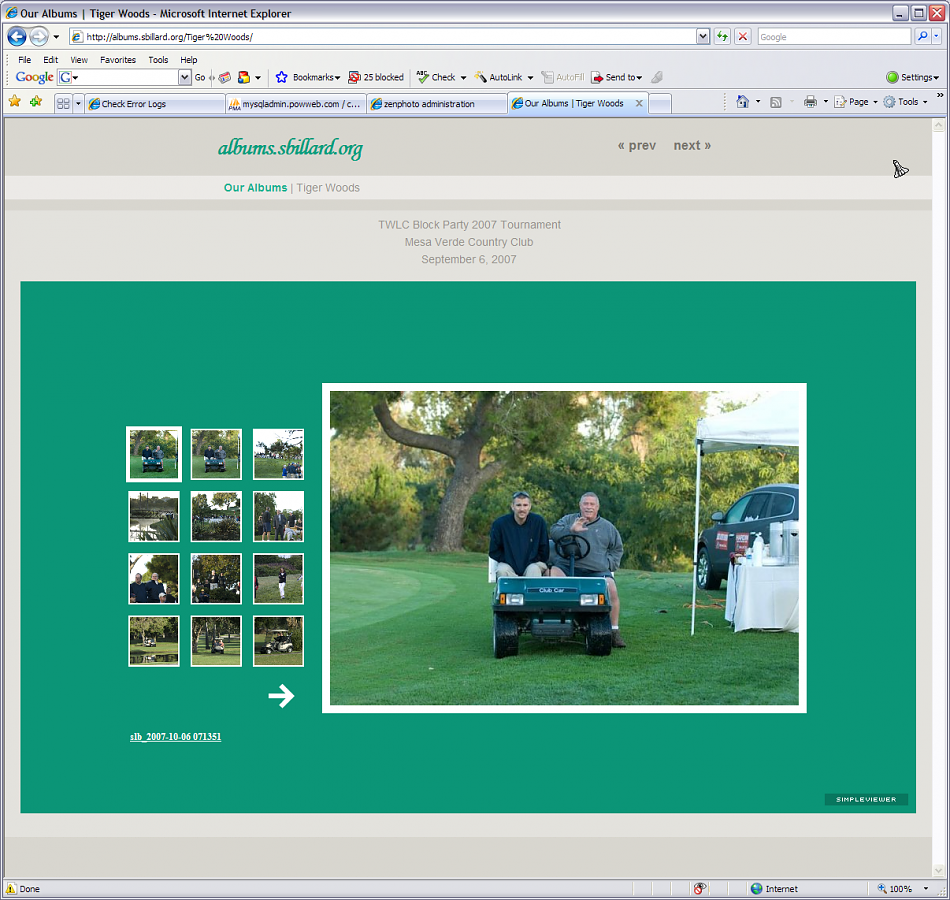Viewport: 950px width, 900px height.
Task: Click the Refresh page icon
Action: [722, 37]
